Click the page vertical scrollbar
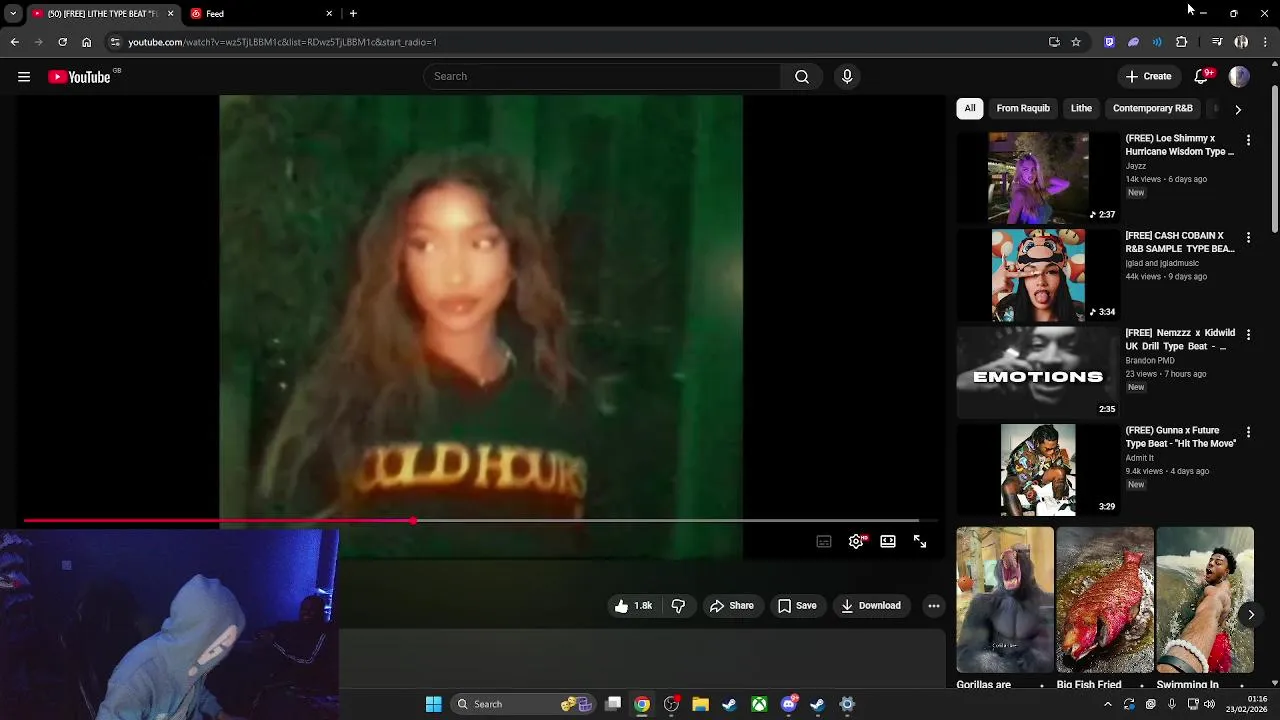 point(1274,160)
